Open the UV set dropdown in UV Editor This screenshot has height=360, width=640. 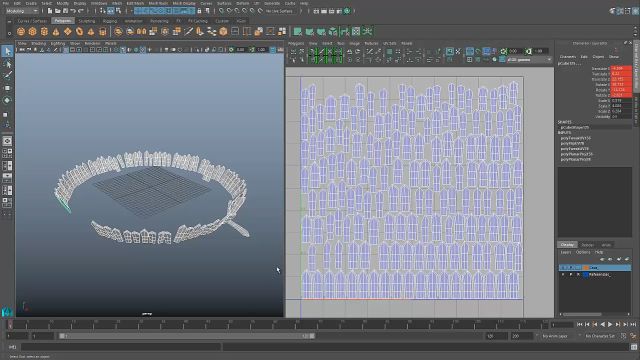coord(529,60)
